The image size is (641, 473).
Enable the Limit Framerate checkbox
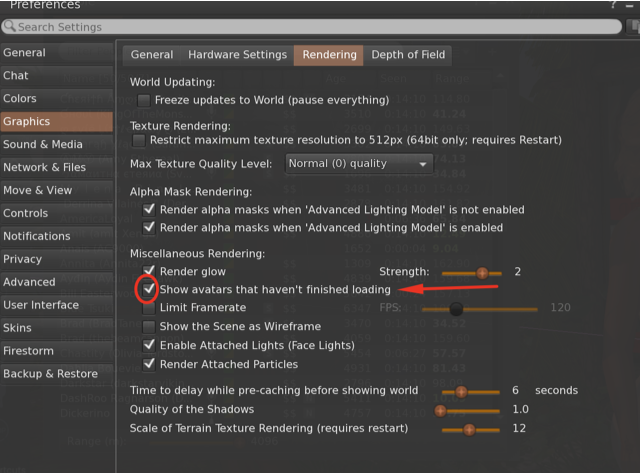(x=149, y=308)
